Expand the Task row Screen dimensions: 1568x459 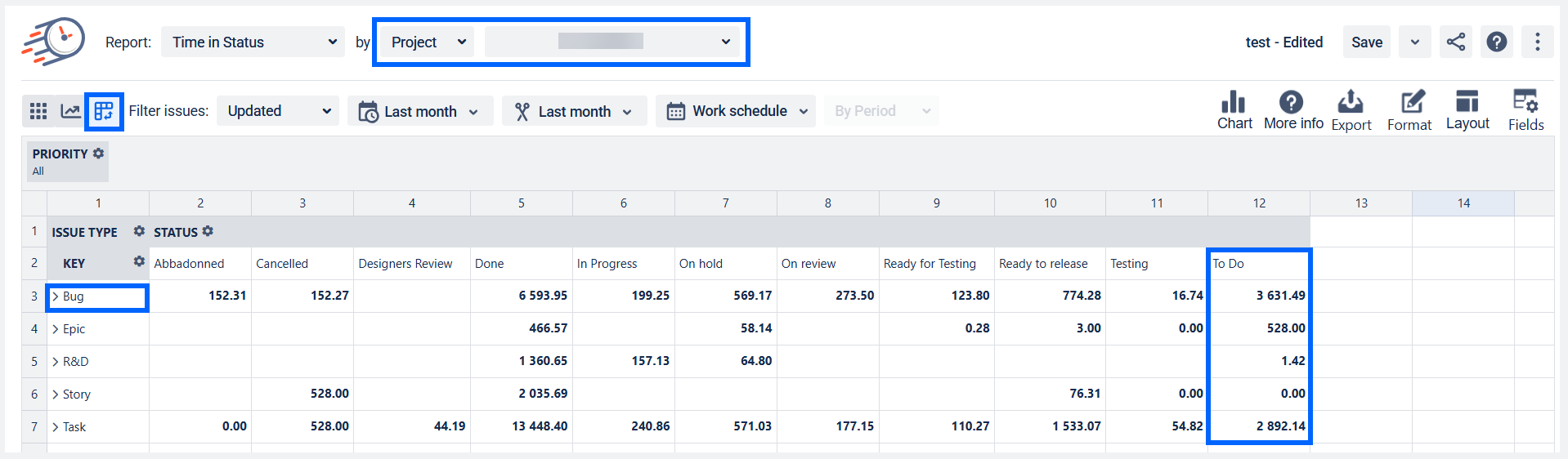(56, 427)
